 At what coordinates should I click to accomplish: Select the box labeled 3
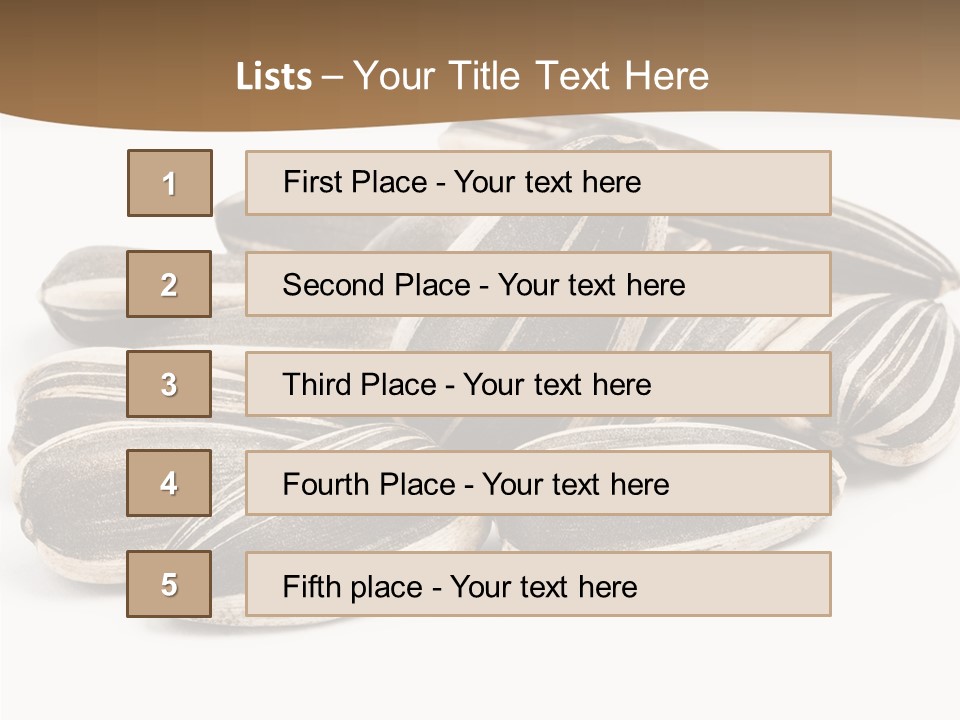pyautogui.click(x=169, y=384)
